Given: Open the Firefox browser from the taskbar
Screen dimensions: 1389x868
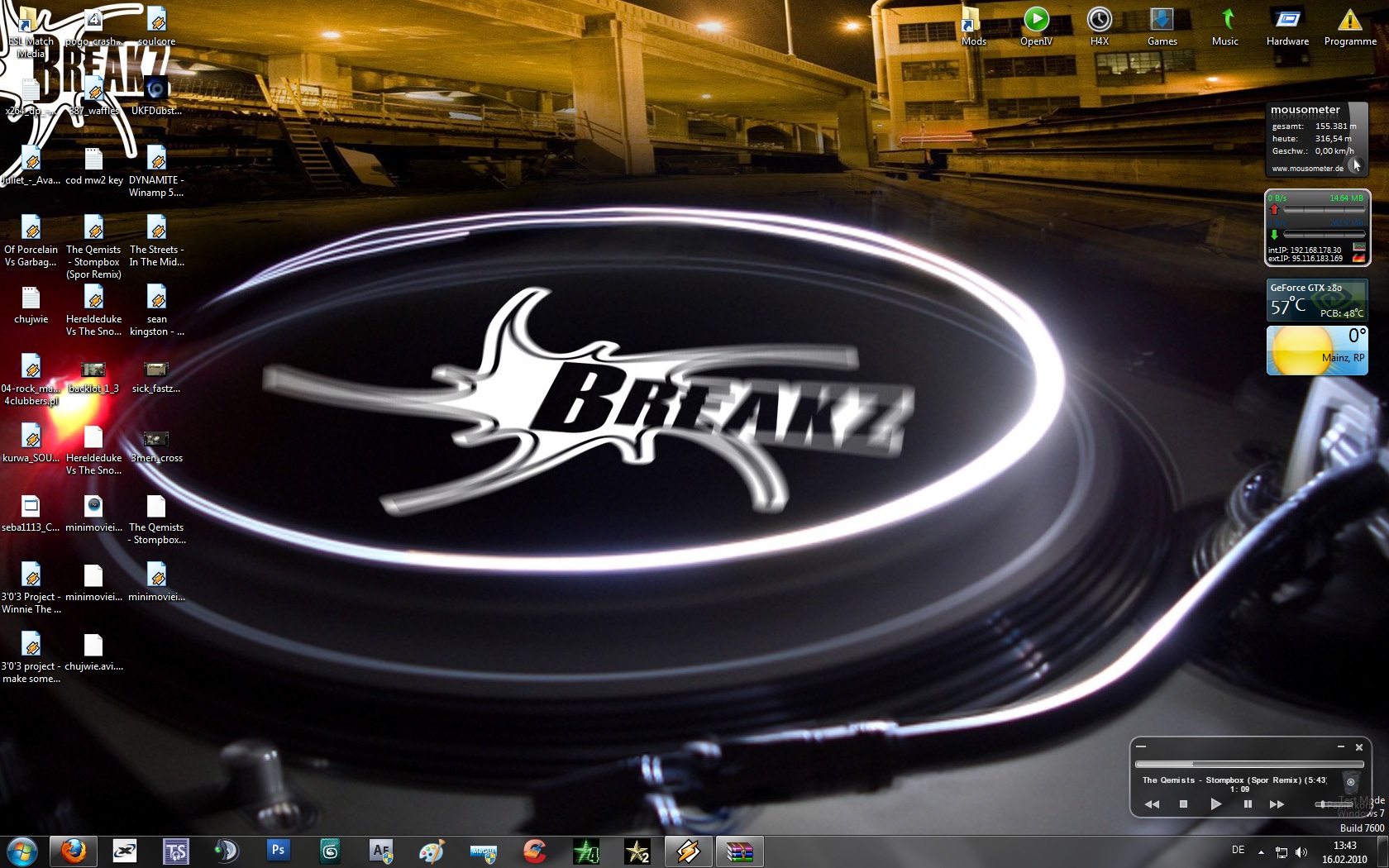Looking at the screenshot, I should point(74,851).
